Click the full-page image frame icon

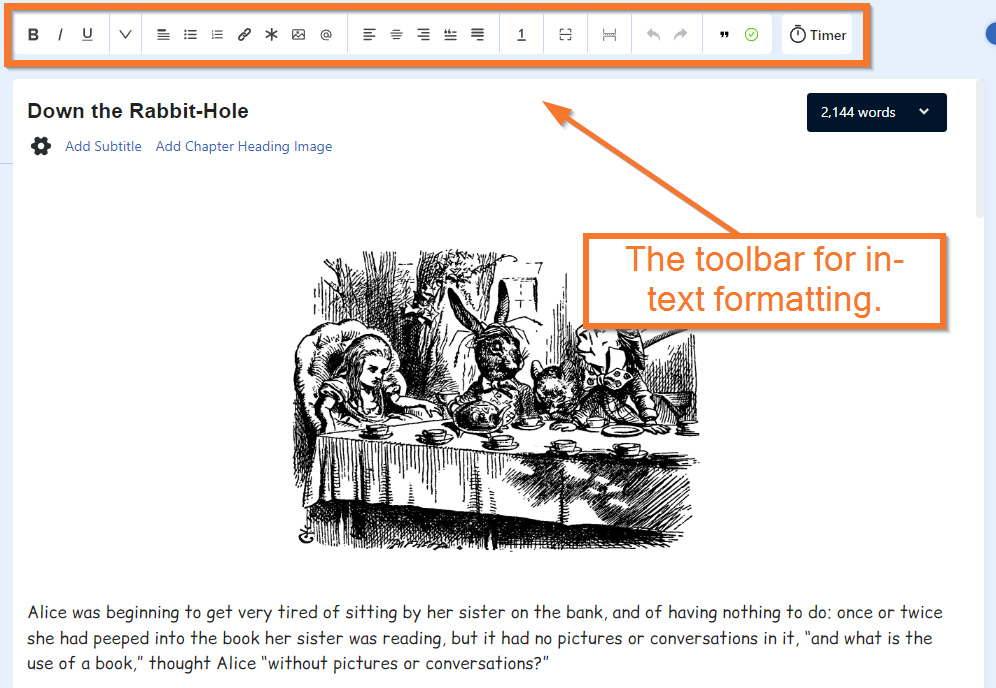(565, 35)
